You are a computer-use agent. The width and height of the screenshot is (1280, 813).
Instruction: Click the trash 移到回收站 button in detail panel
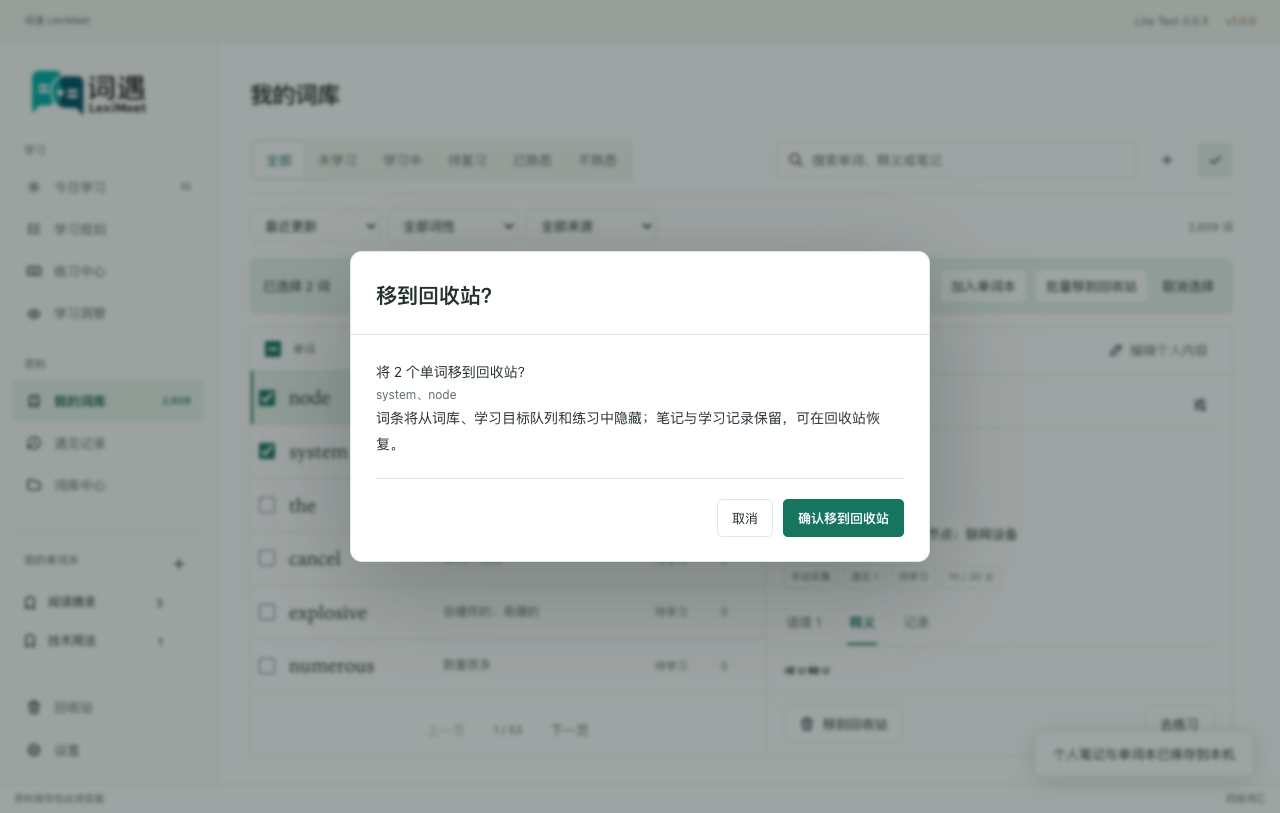[x=844, y=724]
